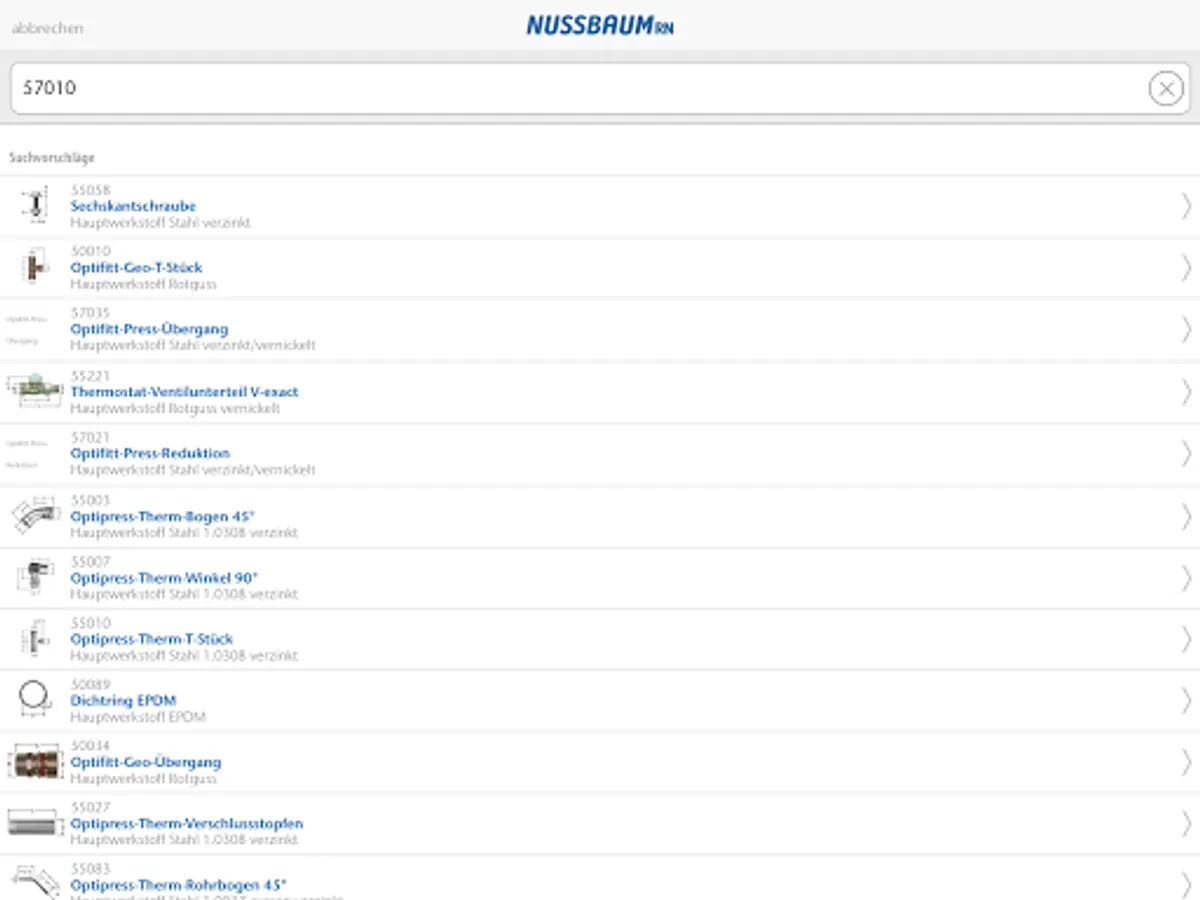This screenshot has height=900, width=1200.
Task: Select the Optifitt-Geo-T-Stück suggestion title
Action: (136, 267)
